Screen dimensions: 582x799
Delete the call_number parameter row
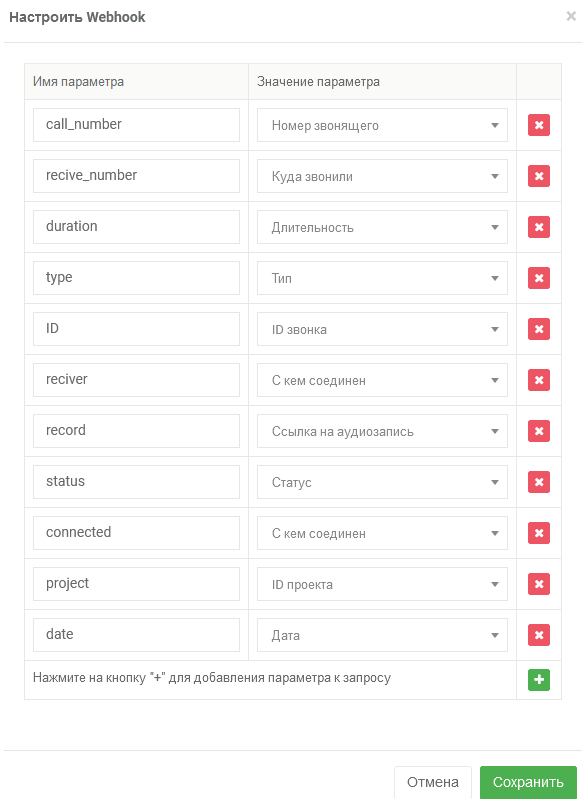point(539,125)
